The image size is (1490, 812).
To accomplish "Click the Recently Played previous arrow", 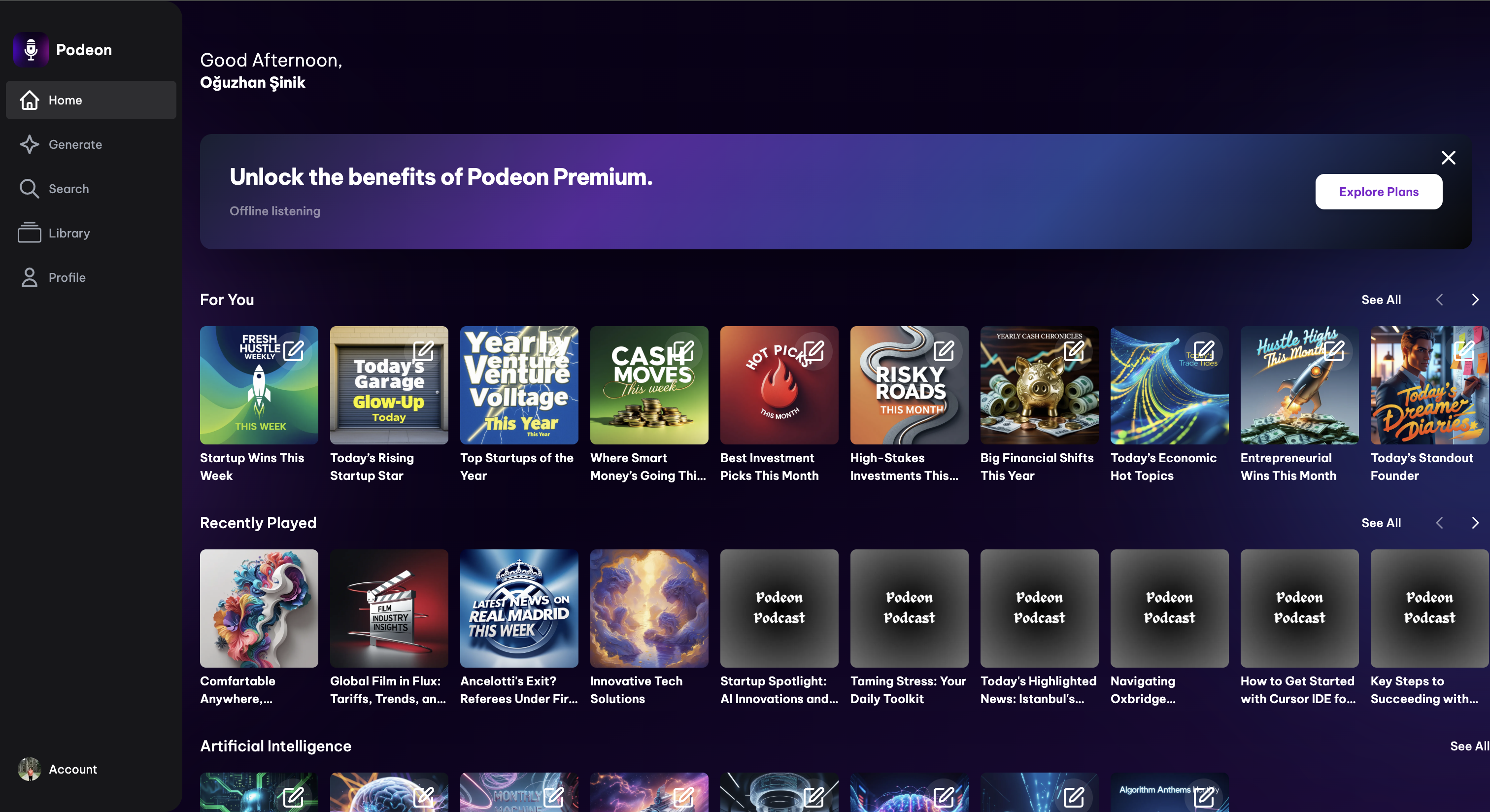I will tap(1439, 523).
